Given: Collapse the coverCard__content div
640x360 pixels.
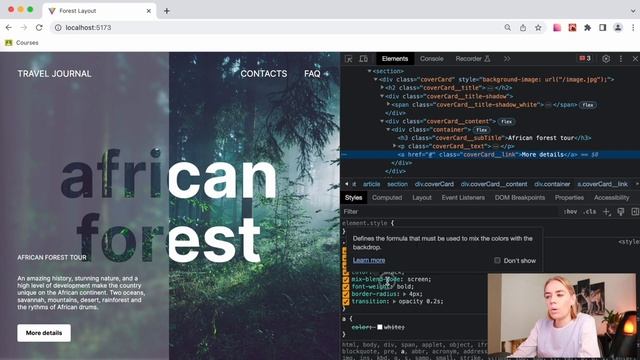Looking at the screenshot, I should coord(382,121).
